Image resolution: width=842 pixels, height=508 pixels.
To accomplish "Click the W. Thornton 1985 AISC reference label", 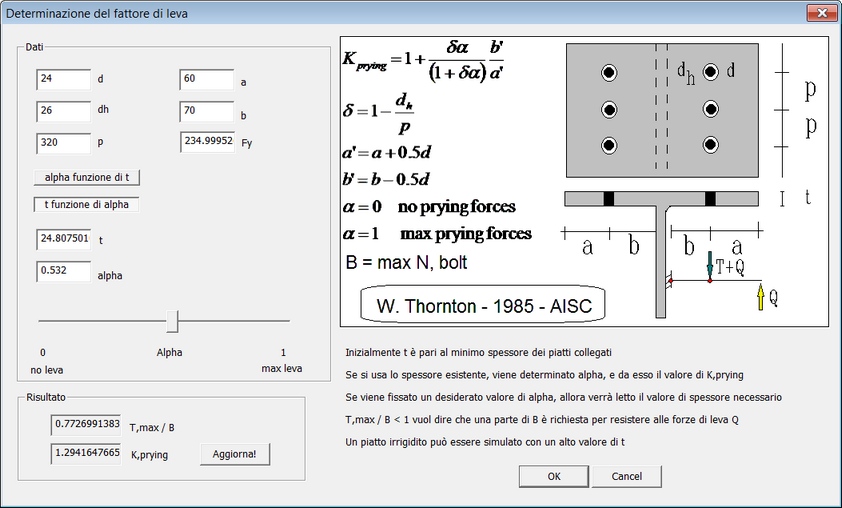I will 483,306.
